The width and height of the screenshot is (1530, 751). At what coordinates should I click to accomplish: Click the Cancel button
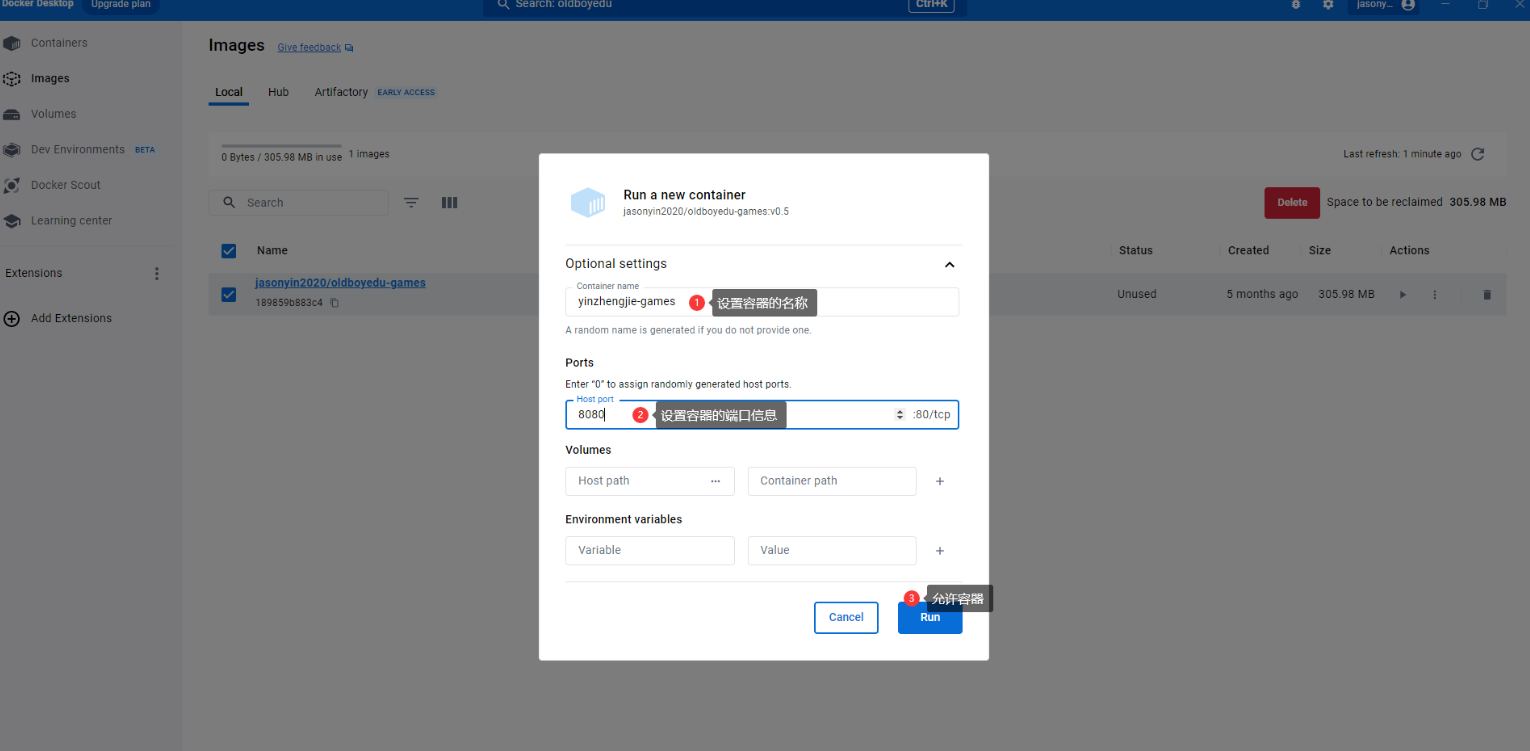pyautogui.click(x=846, y=617)
